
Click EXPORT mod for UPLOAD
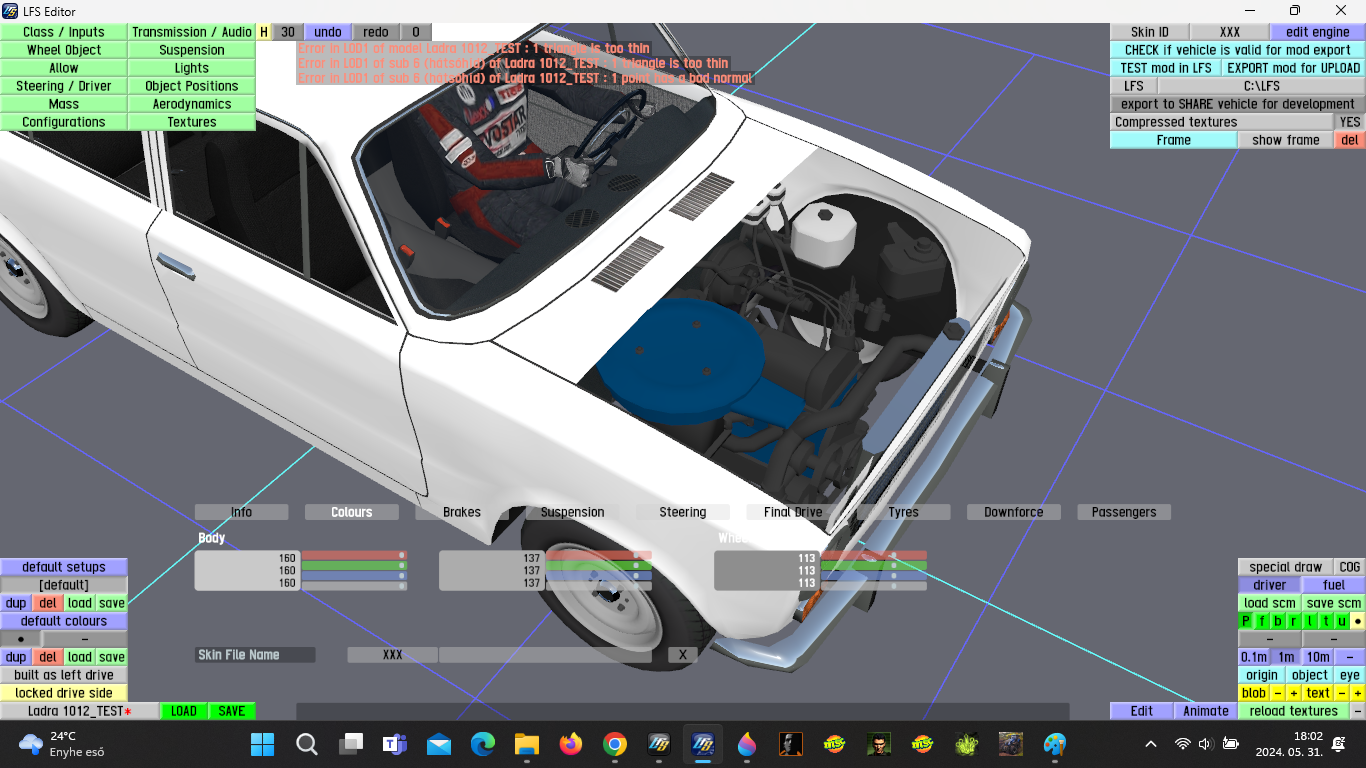point(1294,68)
